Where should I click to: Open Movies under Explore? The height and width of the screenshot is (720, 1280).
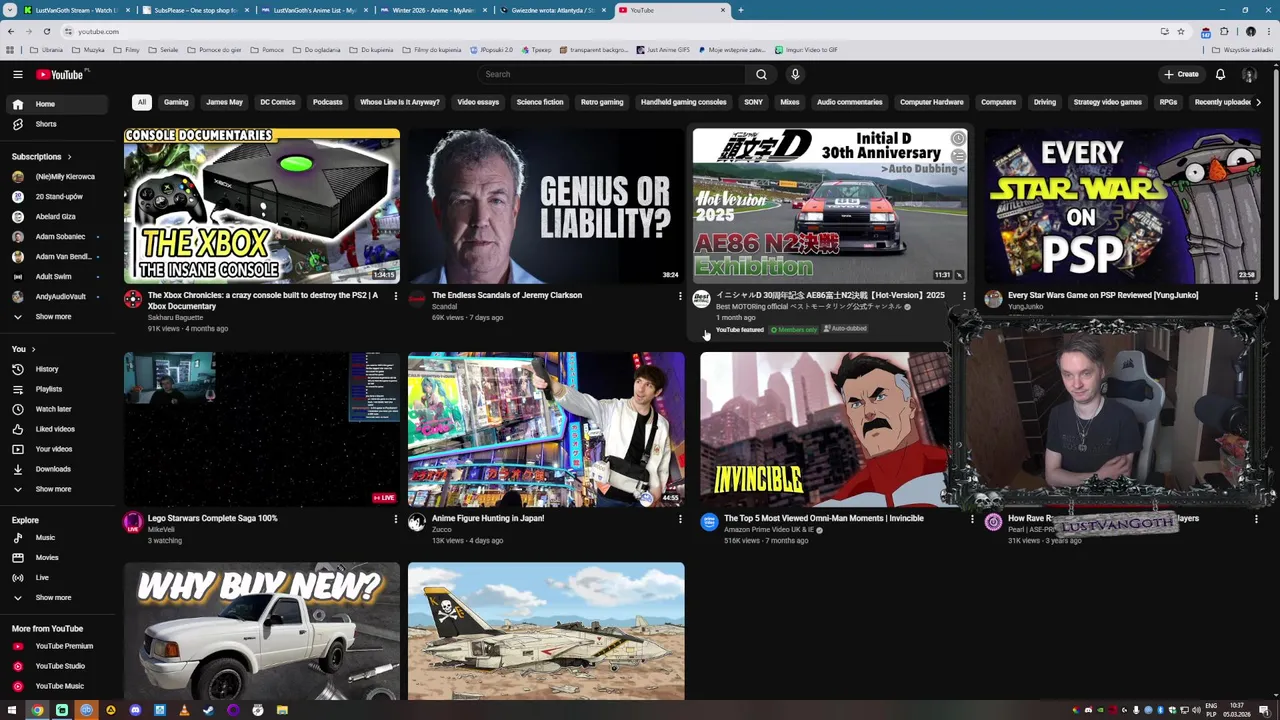pos(47,558)
